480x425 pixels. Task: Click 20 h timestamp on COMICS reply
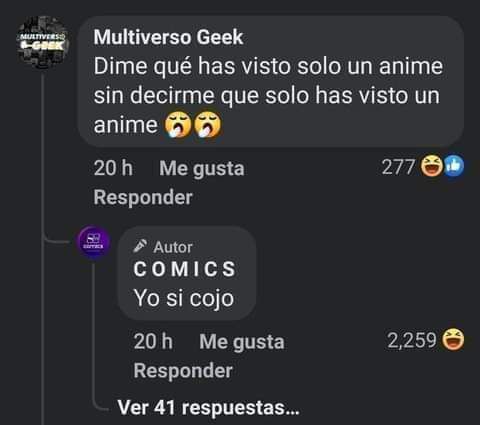click(153, 341)
